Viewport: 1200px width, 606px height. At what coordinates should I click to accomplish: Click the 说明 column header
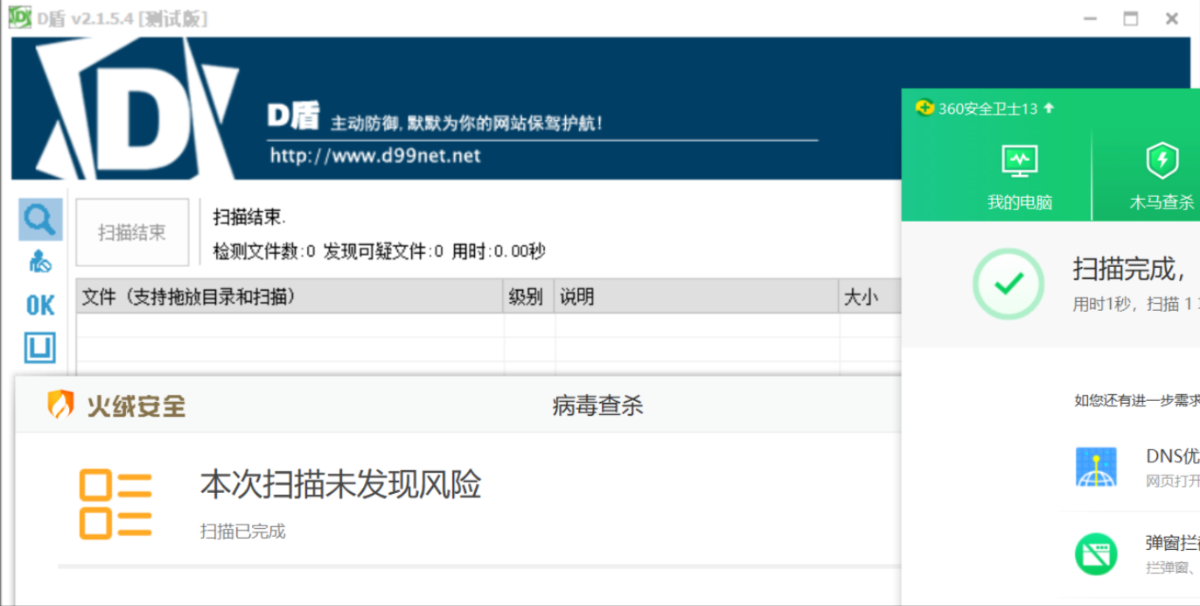pos(697,296)
